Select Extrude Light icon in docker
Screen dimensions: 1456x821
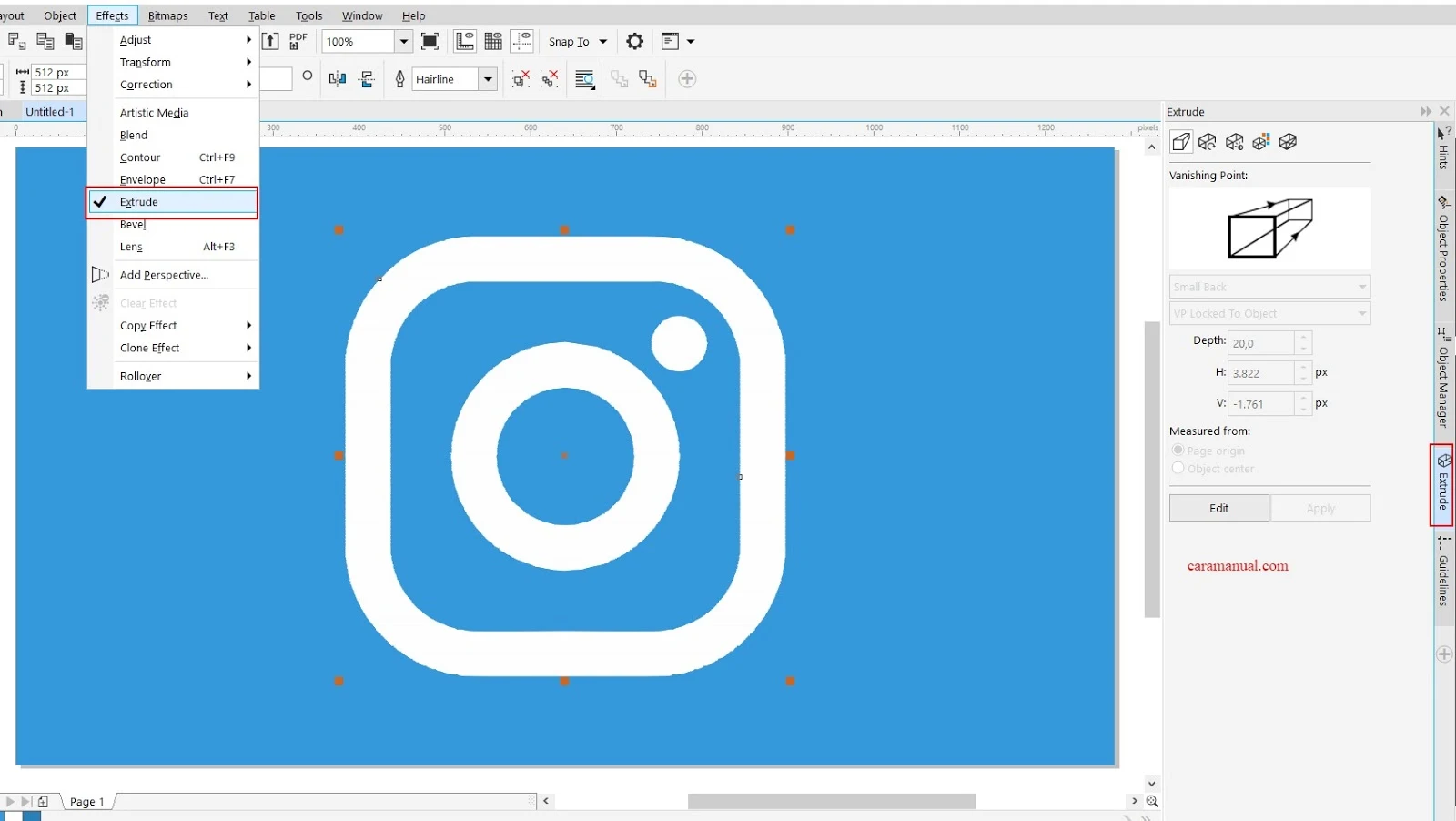(1234, 141)
